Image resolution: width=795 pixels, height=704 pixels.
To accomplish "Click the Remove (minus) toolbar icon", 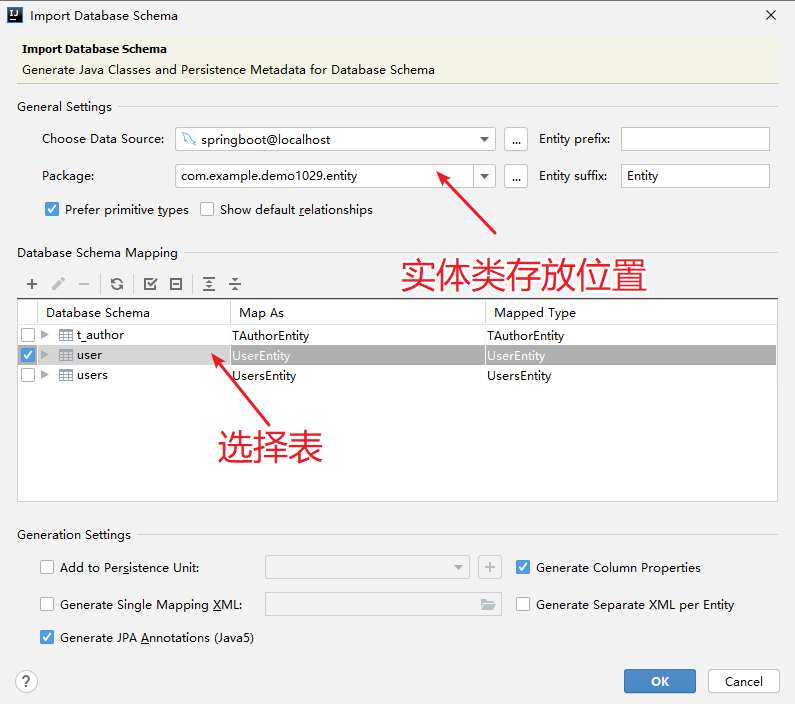I will pos(84,284).
